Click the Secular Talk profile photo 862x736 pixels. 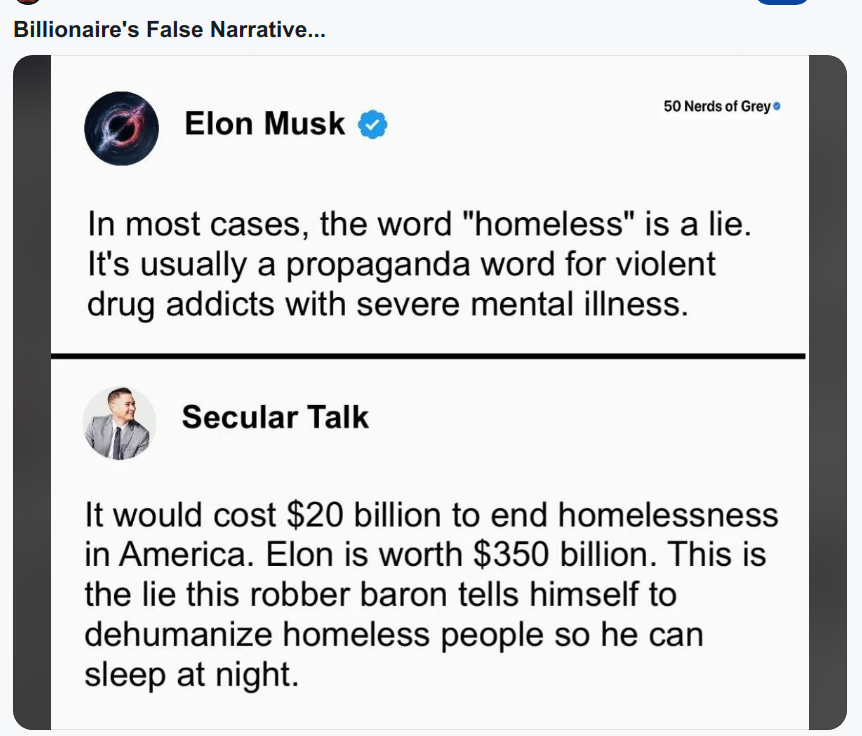[119, 423]
